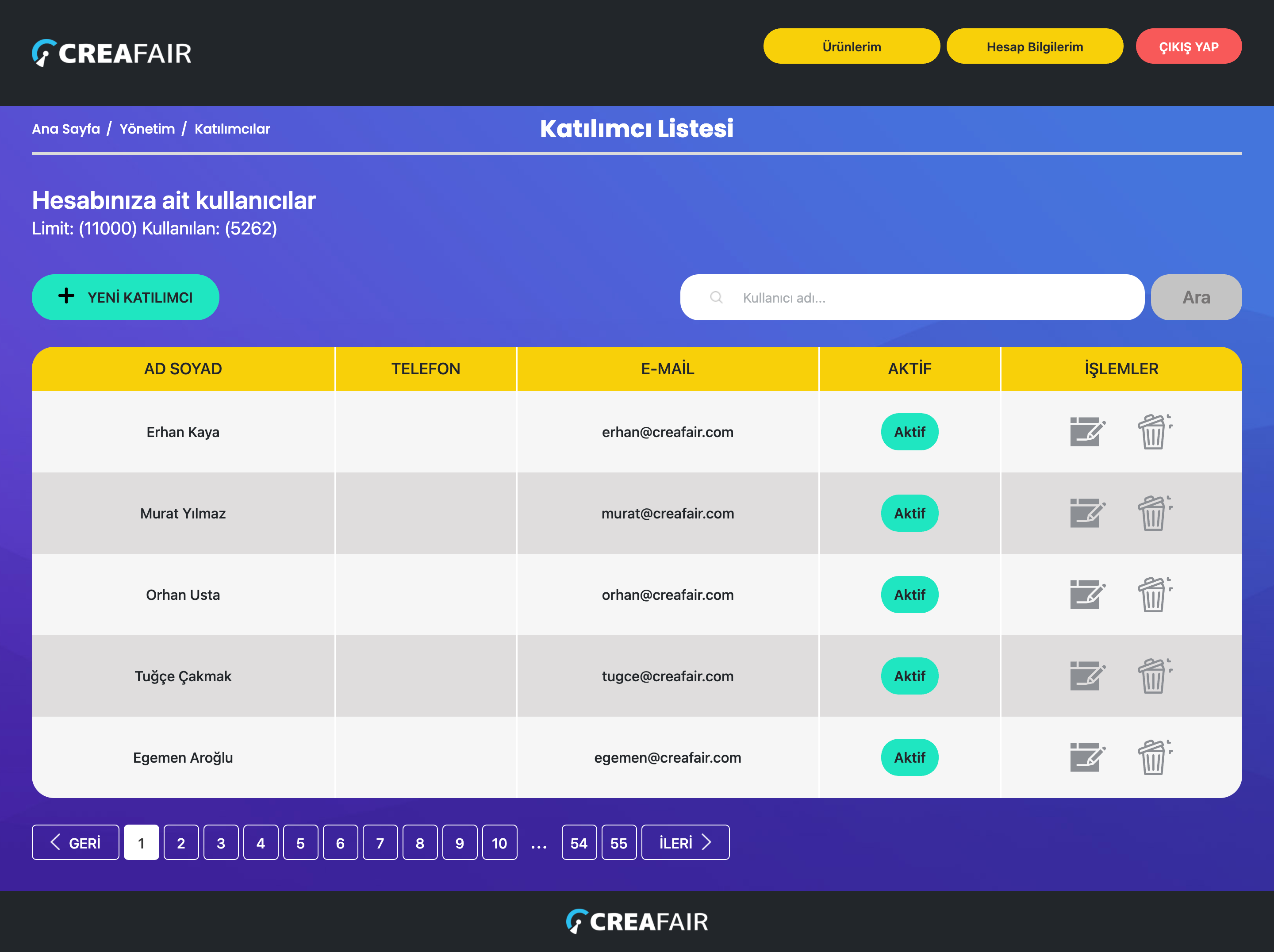Image resolution: width=1274 pixels, height=952 pixels.
Task: Focus the Kullanıcı adı search field
Action: coord(912,297)
